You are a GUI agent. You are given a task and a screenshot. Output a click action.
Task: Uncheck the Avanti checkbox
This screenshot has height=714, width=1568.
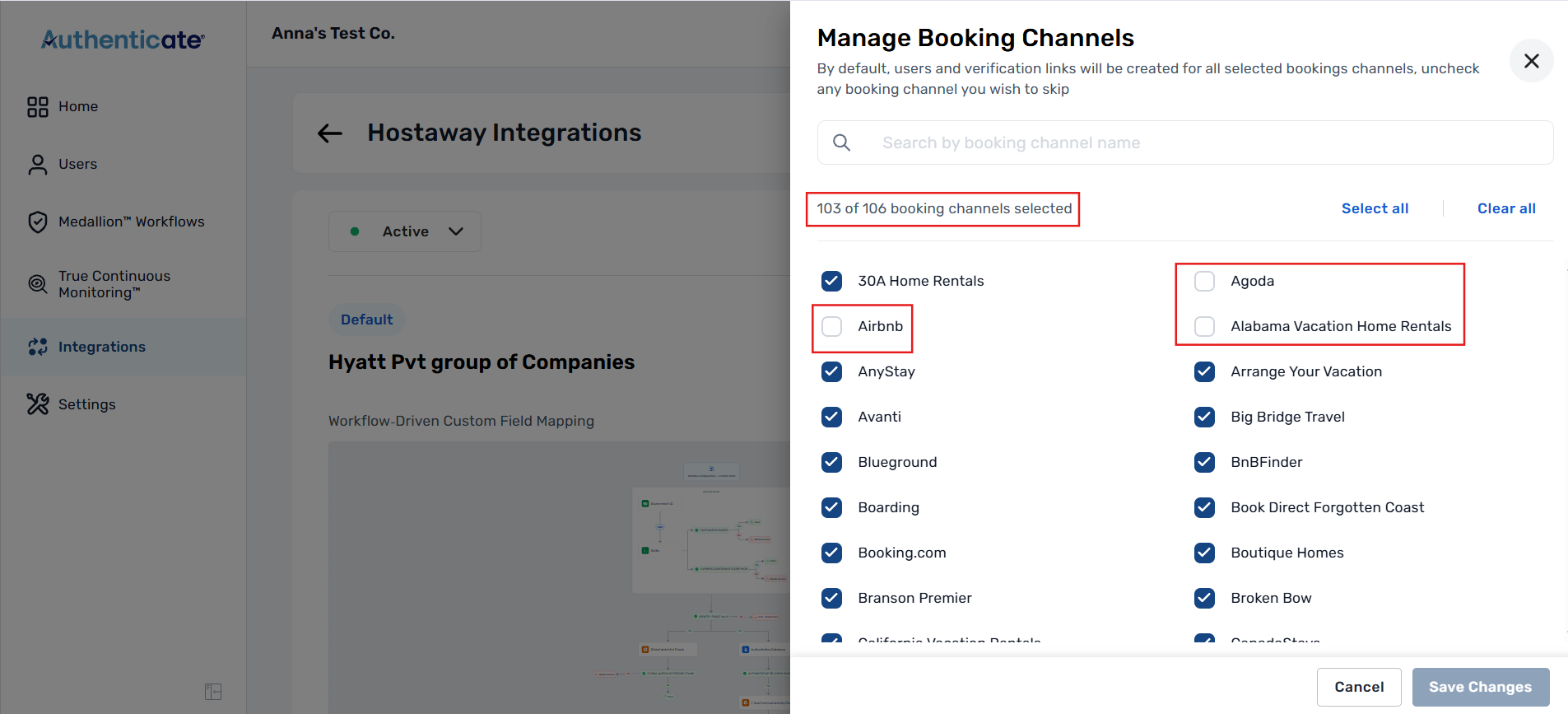[x=831, y=417]
